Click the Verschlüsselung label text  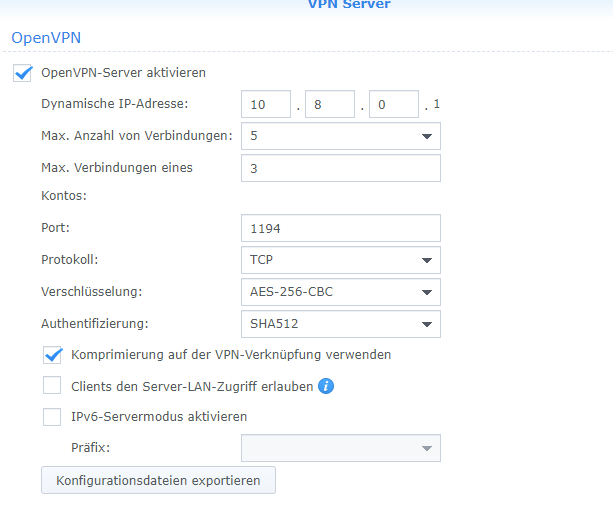pyautogui.click(x=92, y=292)
